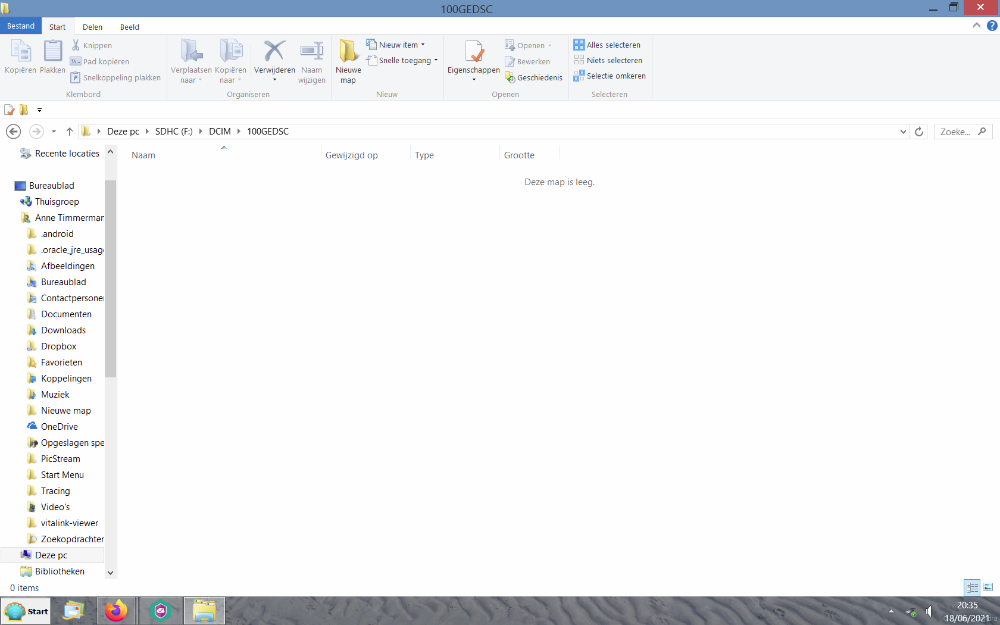Open Eigenschappen properties icon

point(473,54)
